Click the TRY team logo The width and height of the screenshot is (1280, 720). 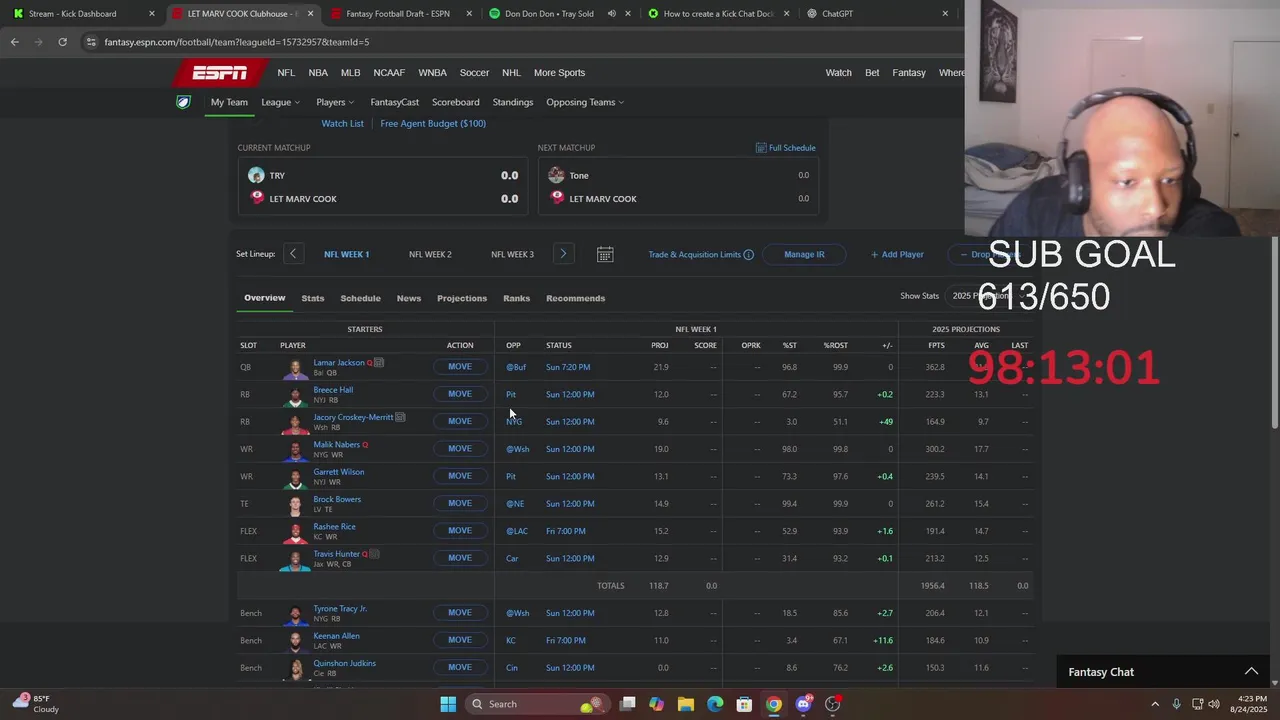[x=256, y=175]
